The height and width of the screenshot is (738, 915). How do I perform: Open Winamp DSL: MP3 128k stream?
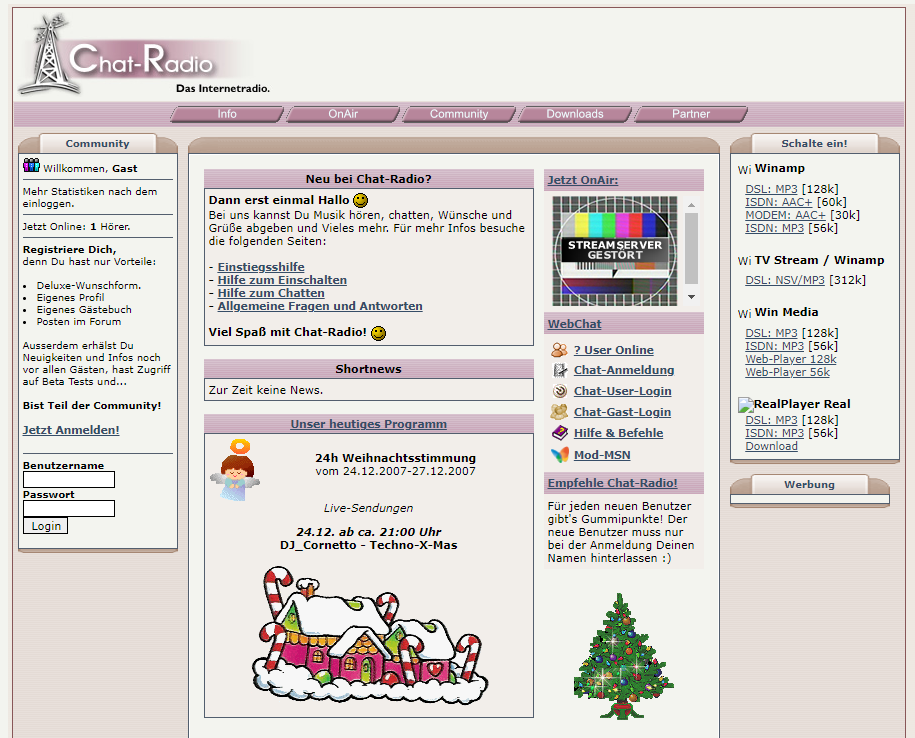[x=771, y=189]
